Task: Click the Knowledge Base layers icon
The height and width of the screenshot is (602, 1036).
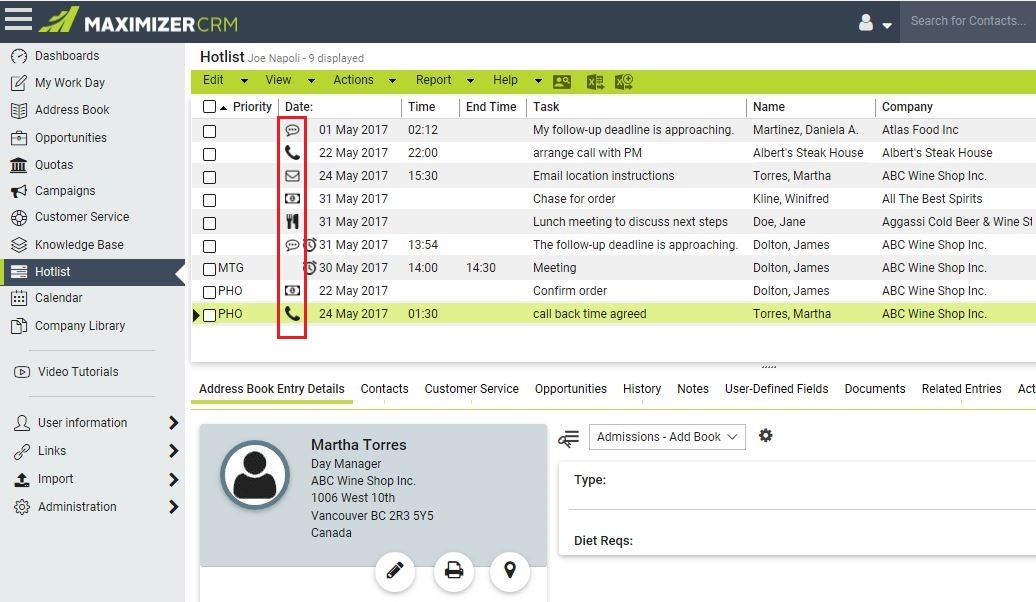Action: coord(19,245)
